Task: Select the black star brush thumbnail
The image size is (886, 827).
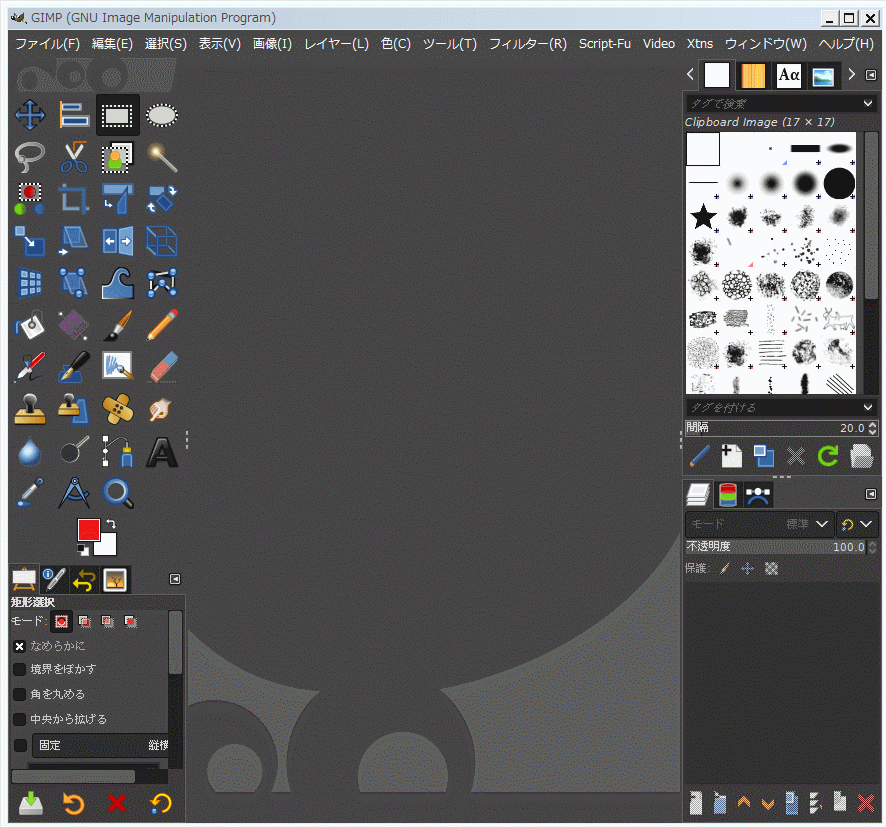Action: pos(703,216)
